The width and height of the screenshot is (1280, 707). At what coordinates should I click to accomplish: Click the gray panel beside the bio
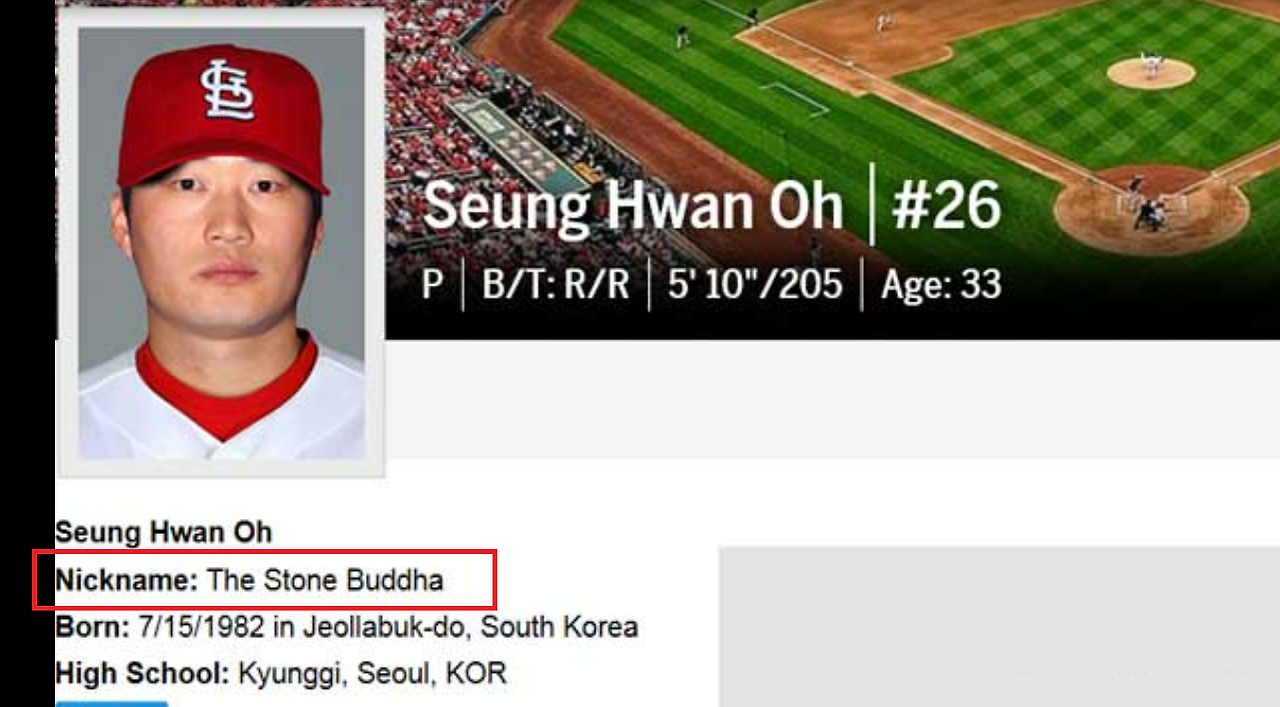[x=999, y=627]
